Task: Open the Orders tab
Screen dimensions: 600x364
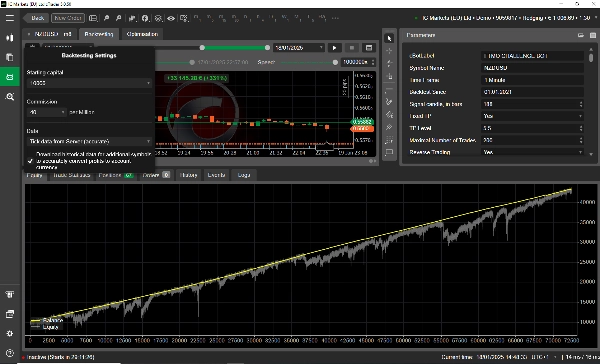Action: tap(155, 175)
